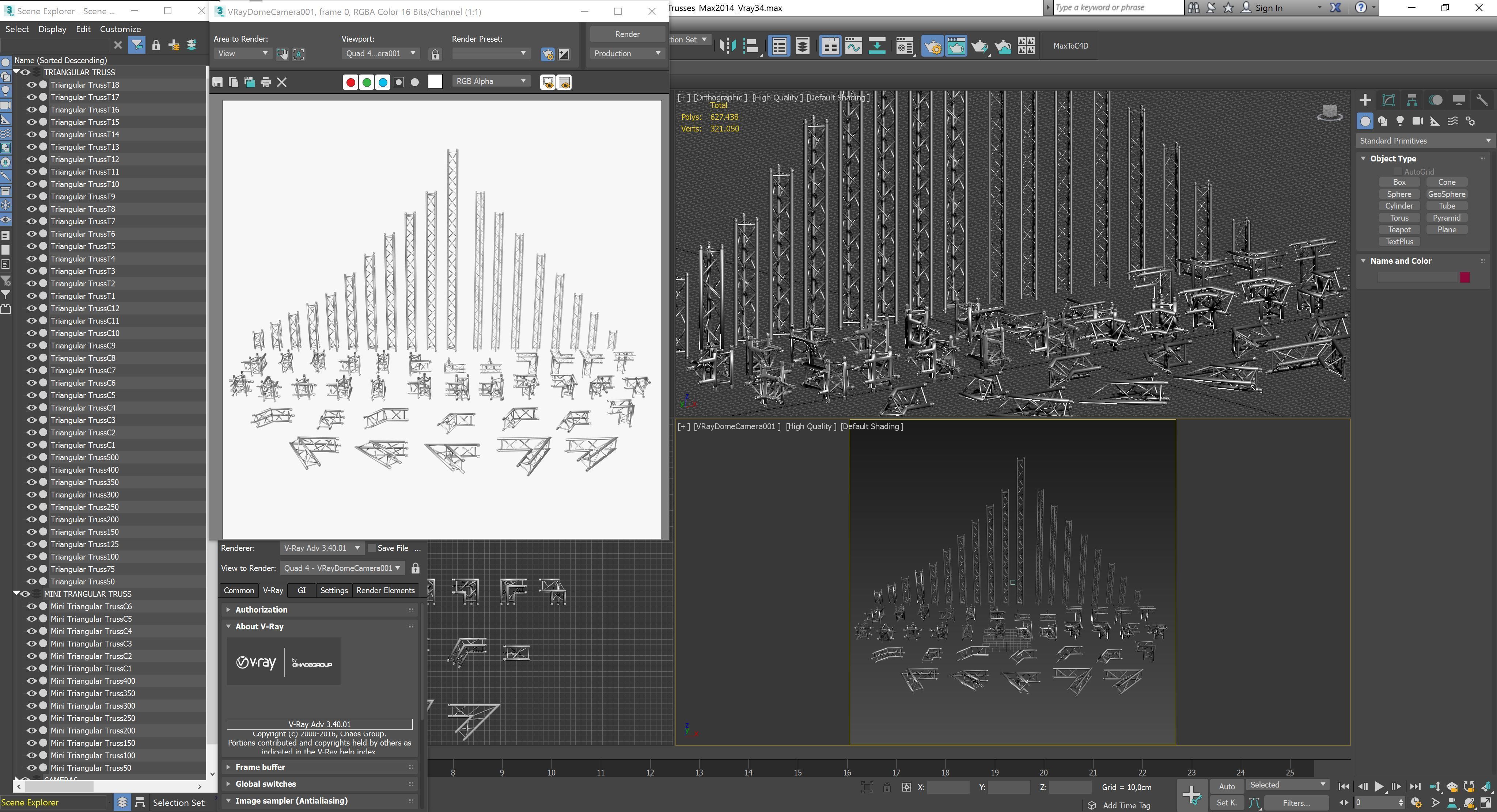
Task: Open the Standard Primitives dropdown
Action: click(1424, 141)
